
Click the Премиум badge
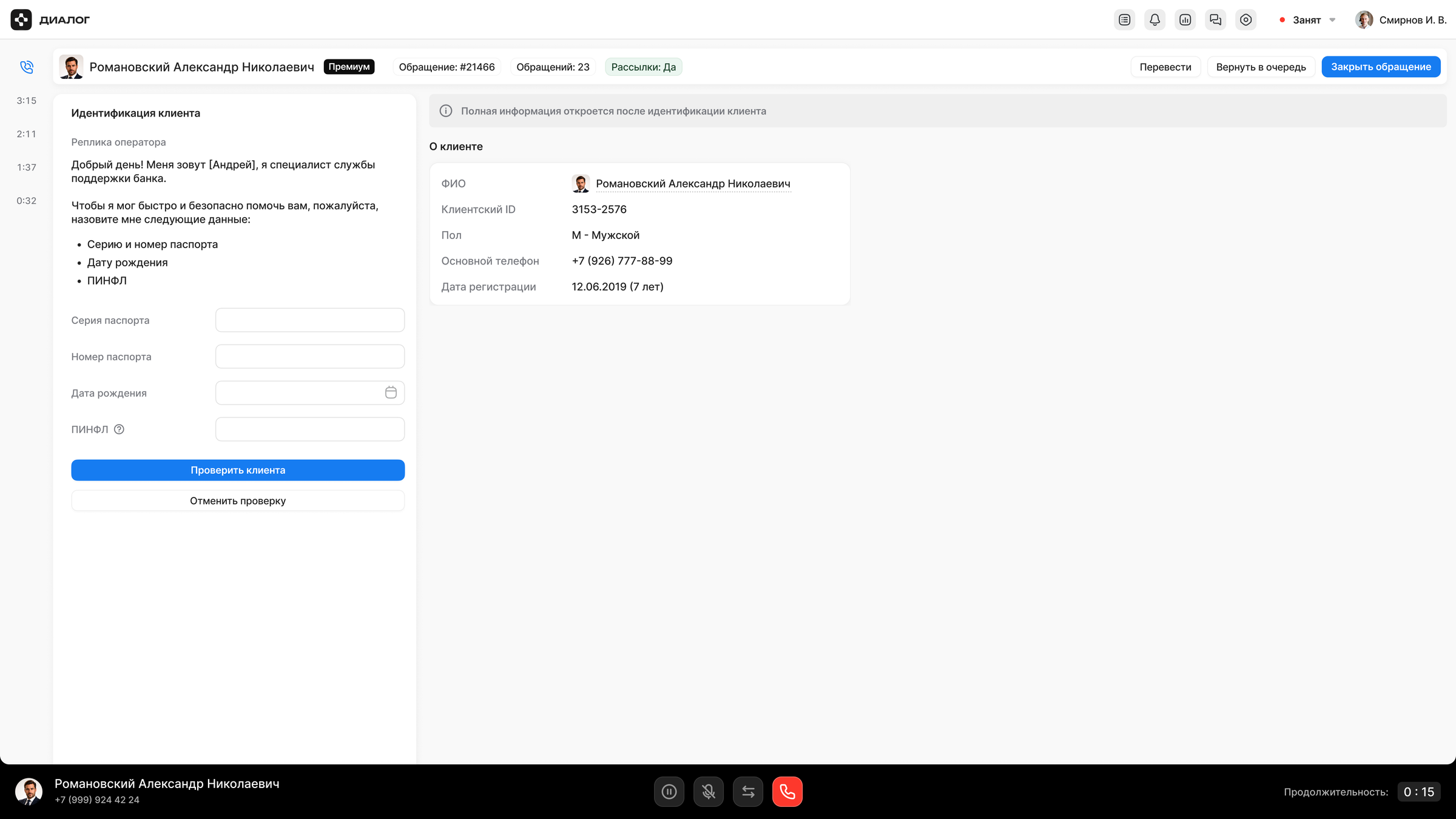pos(349,67)
